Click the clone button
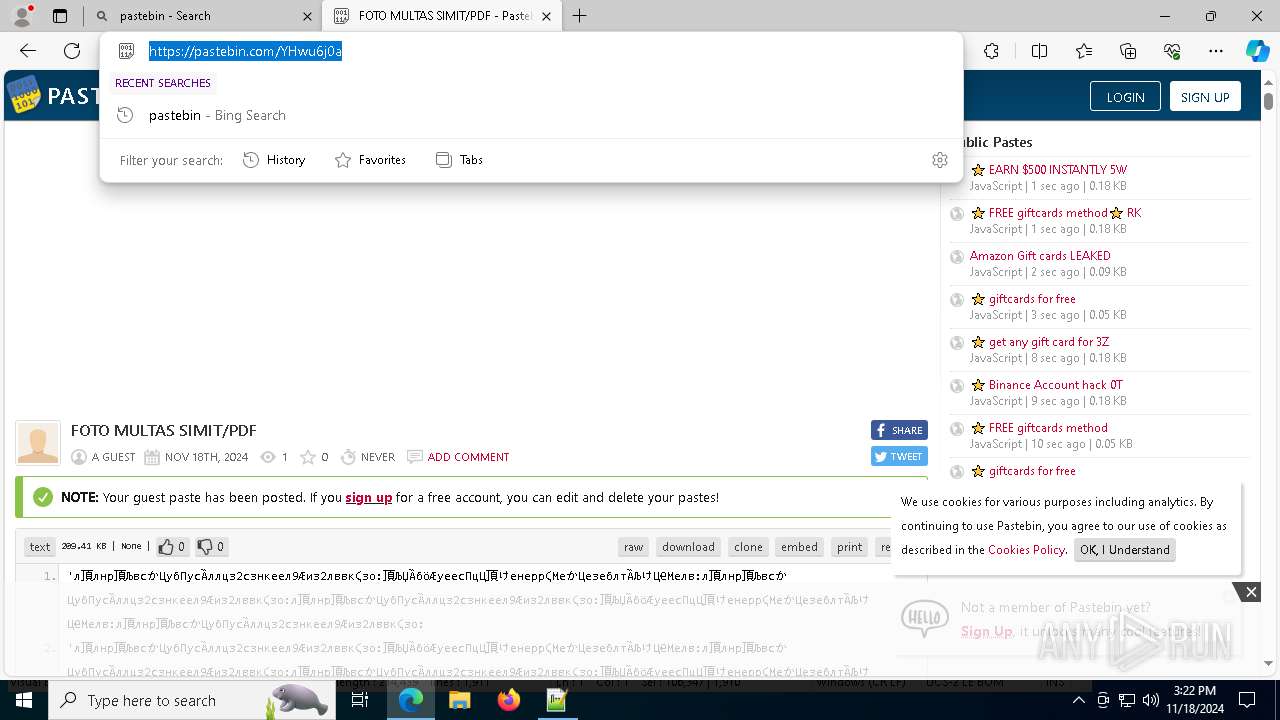Viewport: 1280px width, 720px height. coord(748,547)
